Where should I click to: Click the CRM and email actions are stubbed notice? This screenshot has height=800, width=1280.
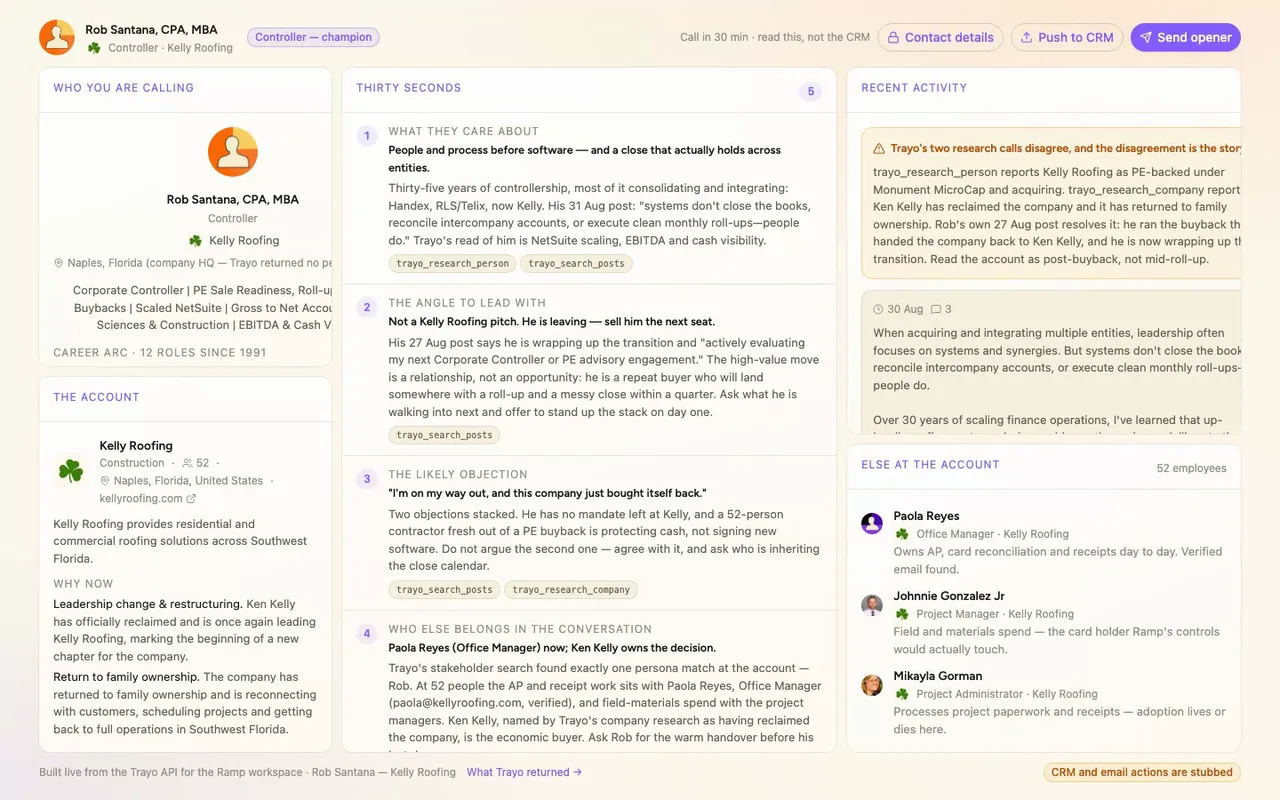pos(1142,772)
